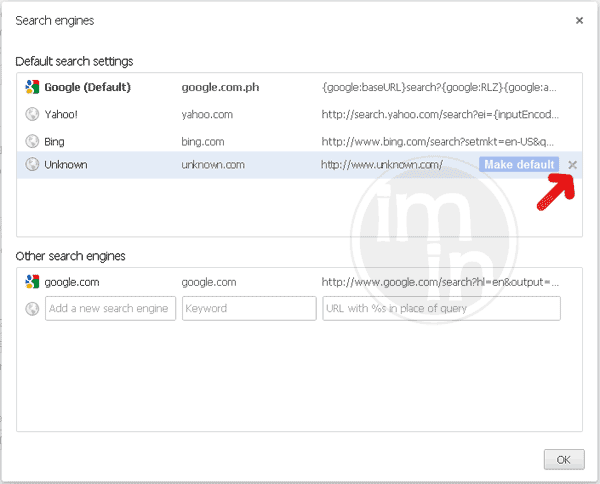
Task: Remove the Unknown search engine with X
Action: 572,165
